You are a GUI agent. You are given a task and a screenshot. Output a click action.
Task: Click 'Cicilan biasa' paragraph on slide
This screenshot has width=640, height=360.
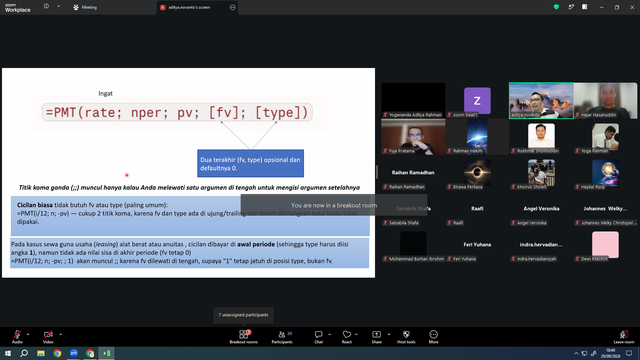(x=190, y=216)
